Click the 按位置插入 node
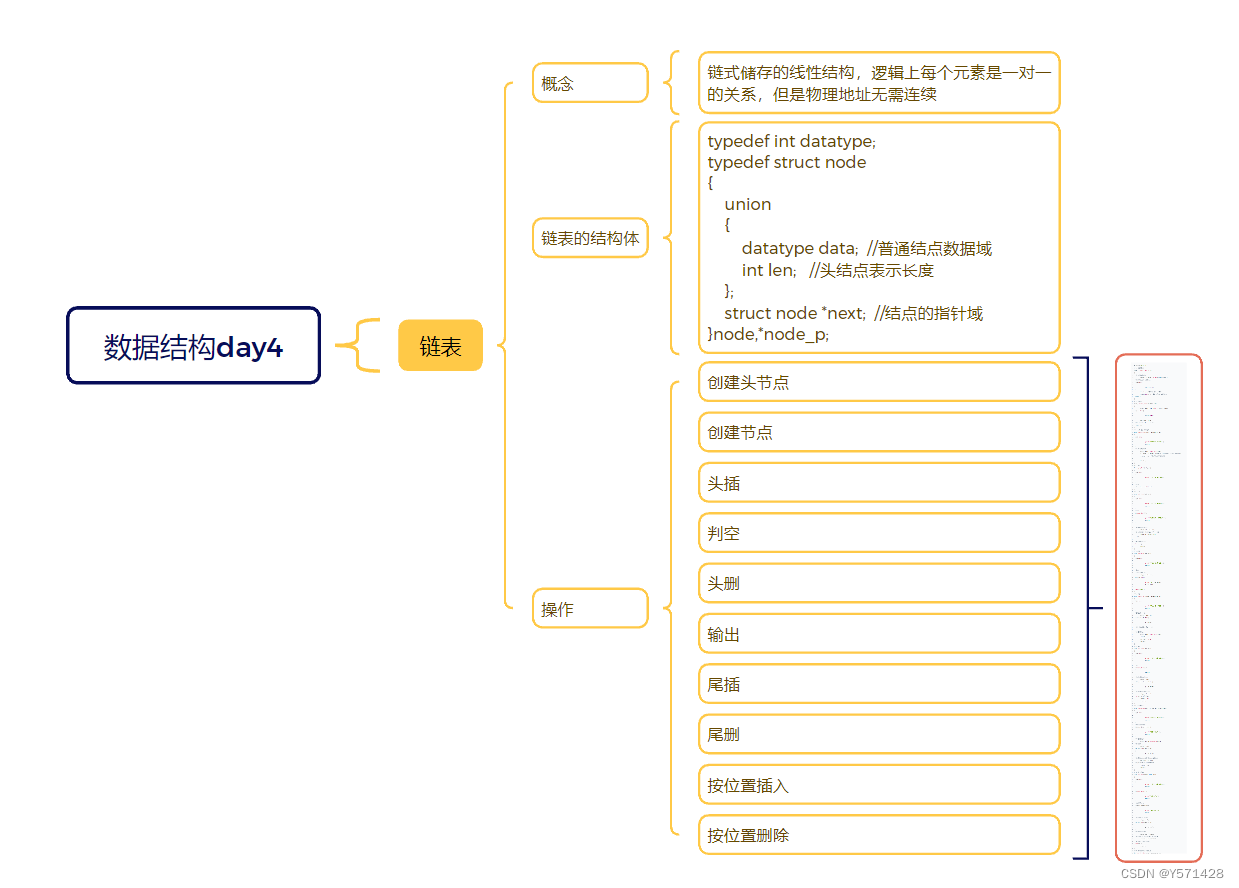Screen dimensions: 1239x888 [x=879, y=785]
